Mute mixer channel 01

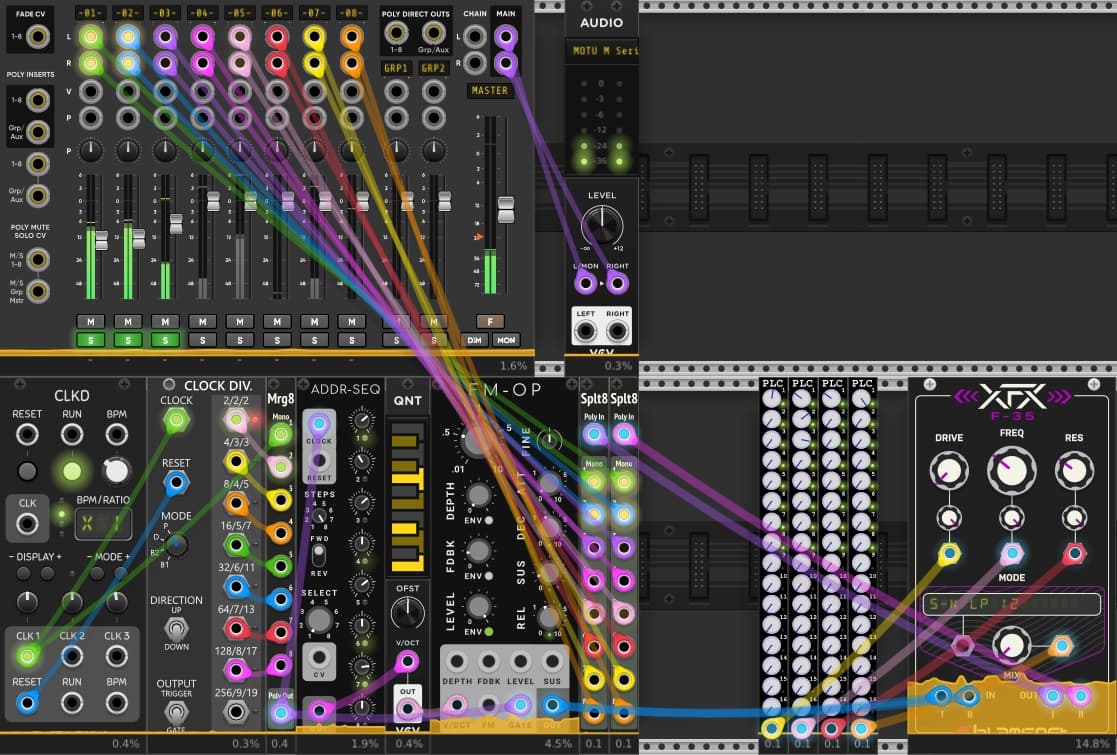[x=90, y=322]
